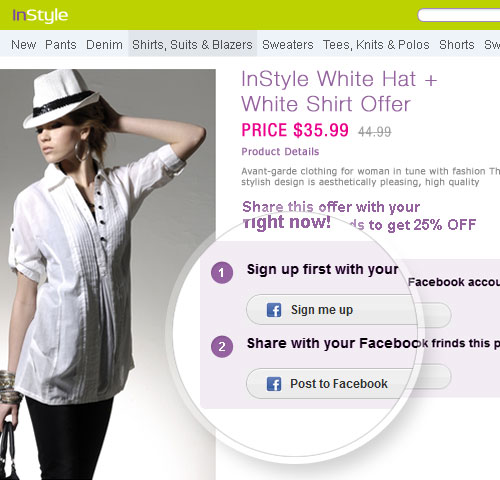Click the purple step 1 circle
The height and width of the screenshot is (480, 500).
click(x=222, y=273)
